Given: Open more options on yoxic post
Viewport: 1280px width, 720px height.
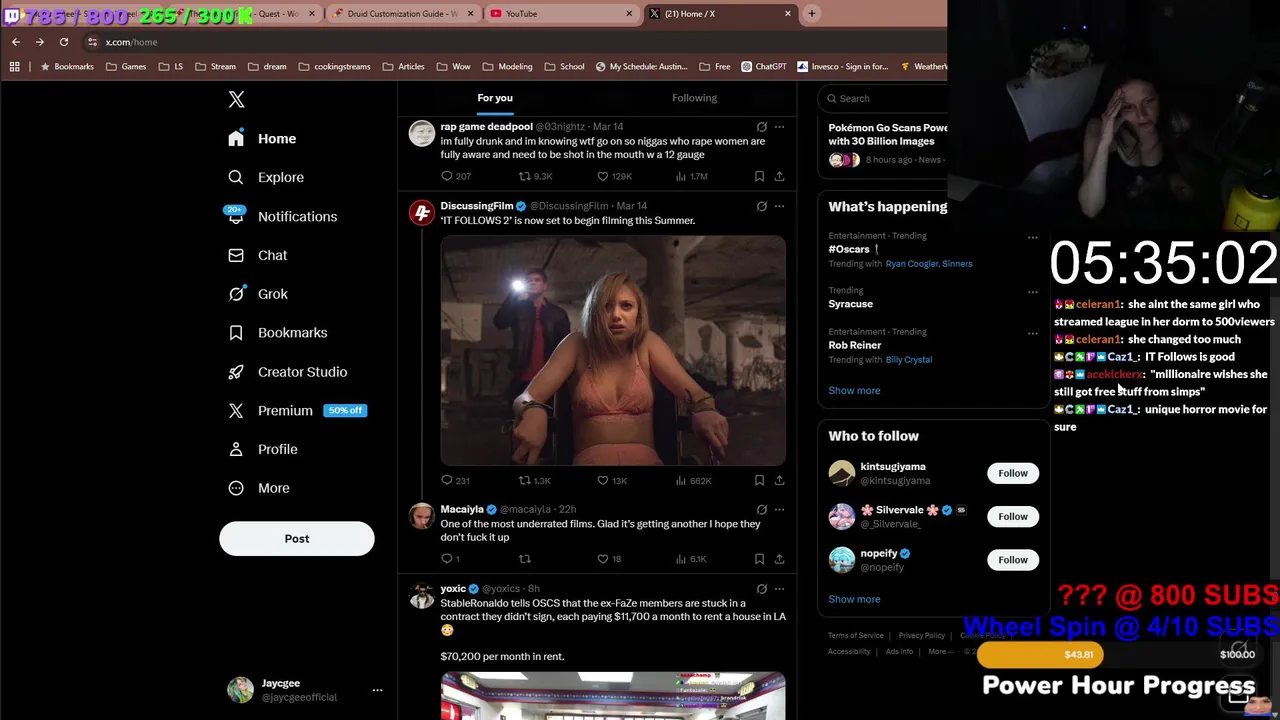Looking at the screenshot, I should point(779,589).
